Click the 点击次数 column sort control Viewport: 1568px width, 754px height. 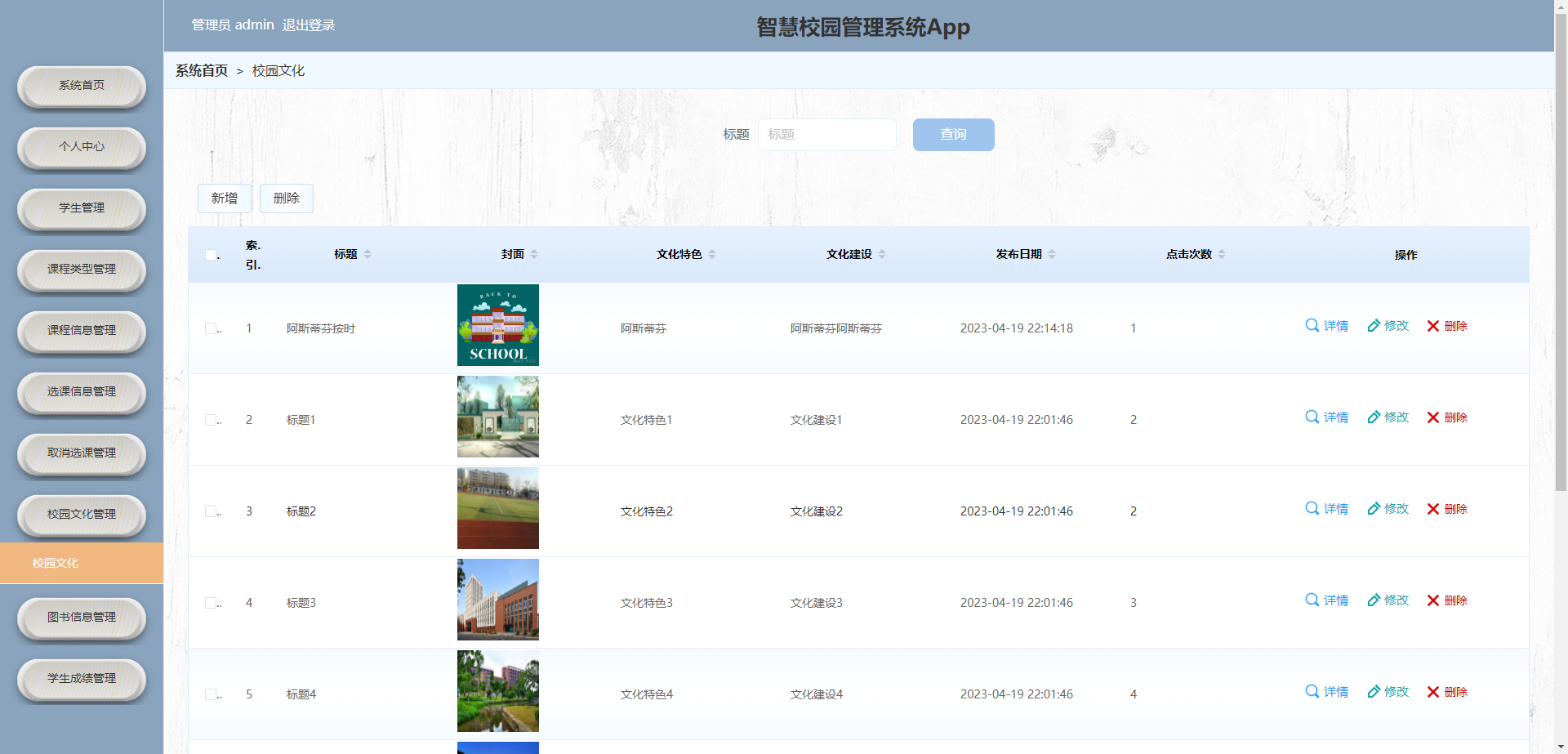(x=1222, y=253)
